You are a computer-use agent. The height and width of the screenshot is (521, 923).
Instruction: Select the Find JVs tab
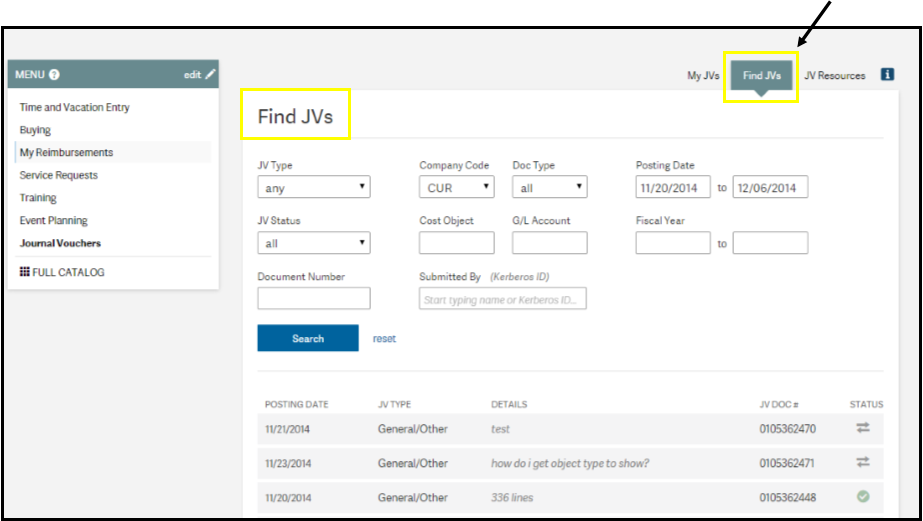tap(762, 75)
